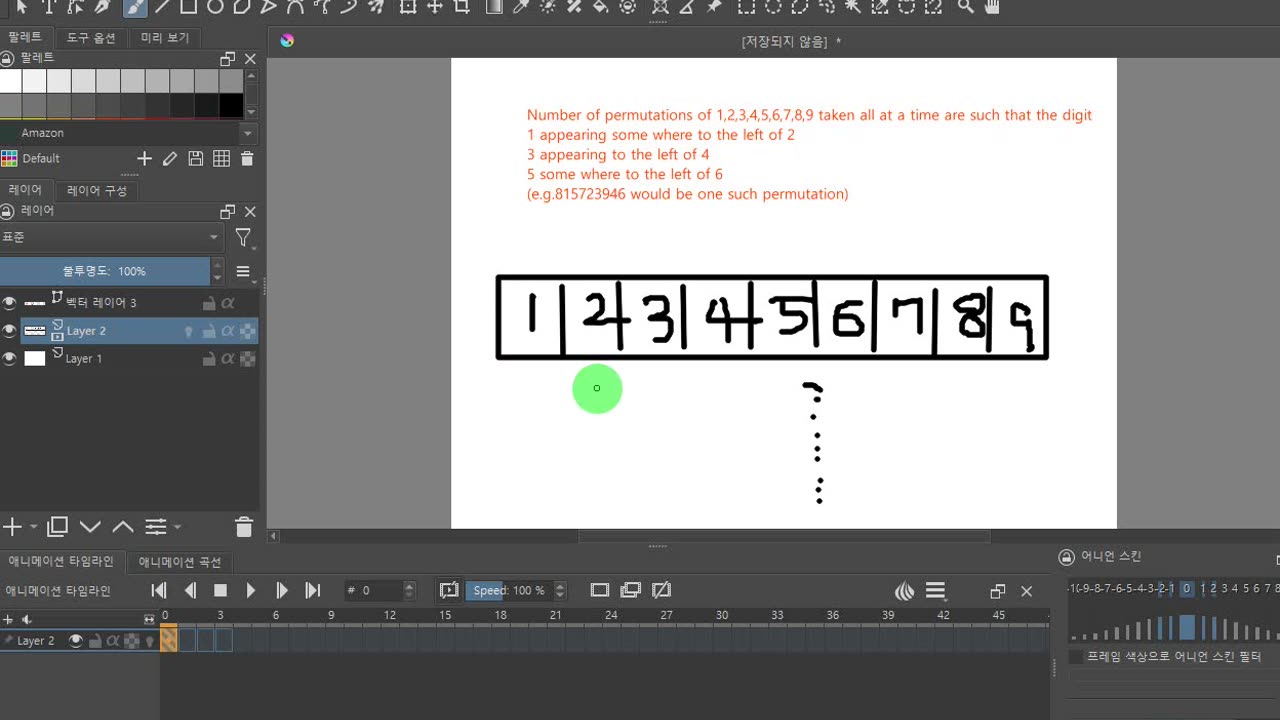1280x720 pixels.
Task: Delete color from palette with trash icon
Action: point(247,158)
